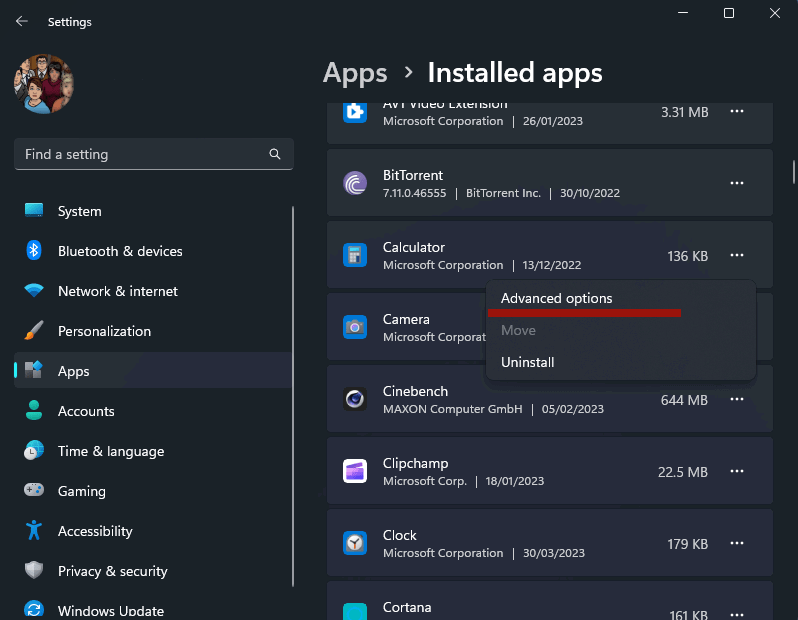798x620 pixels.
Task: Open more options for BitTorrent
Action: click(x=736, y=183)
